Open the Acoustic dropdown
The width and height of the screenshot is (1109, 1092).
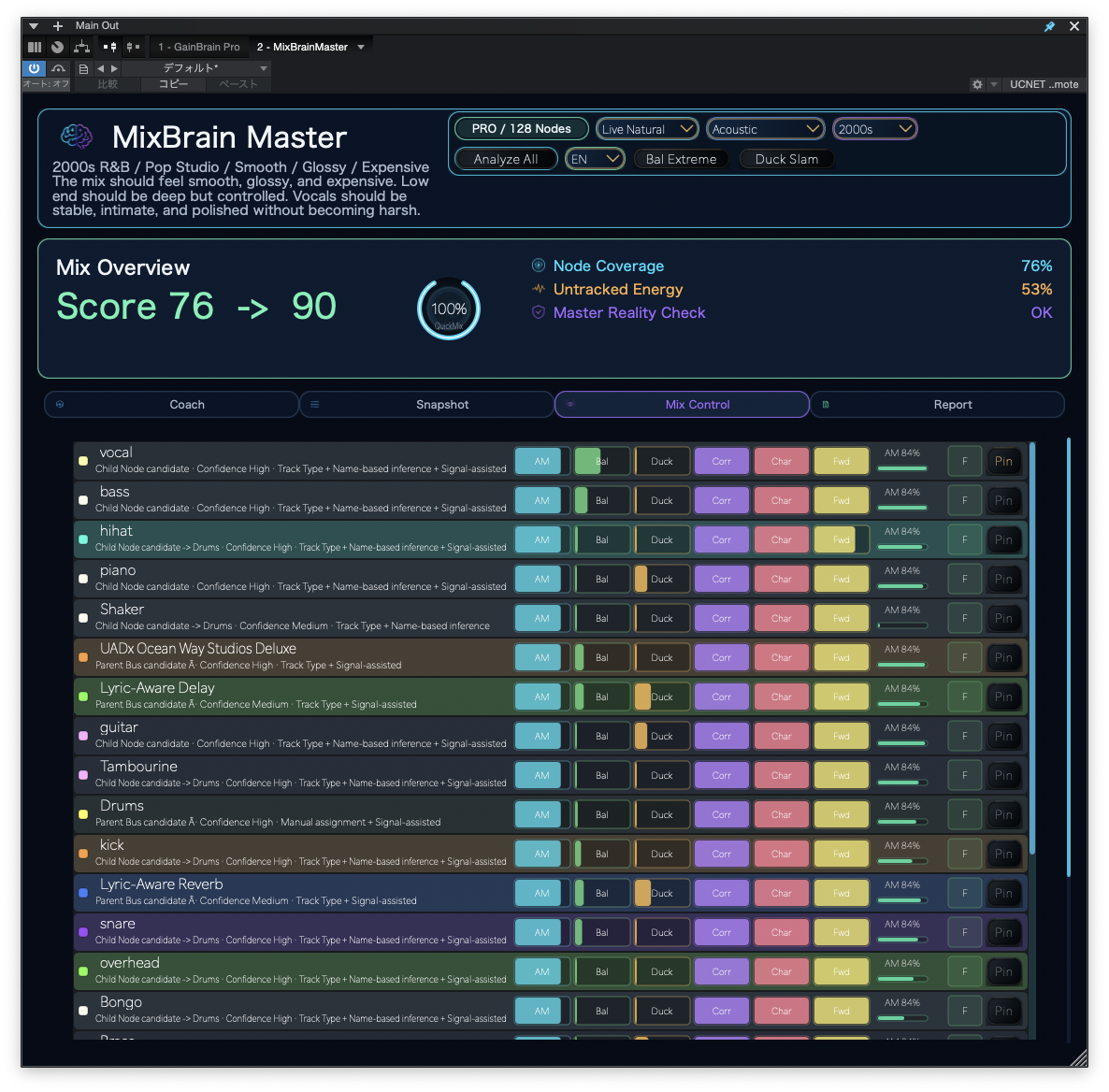click(765, 129)
